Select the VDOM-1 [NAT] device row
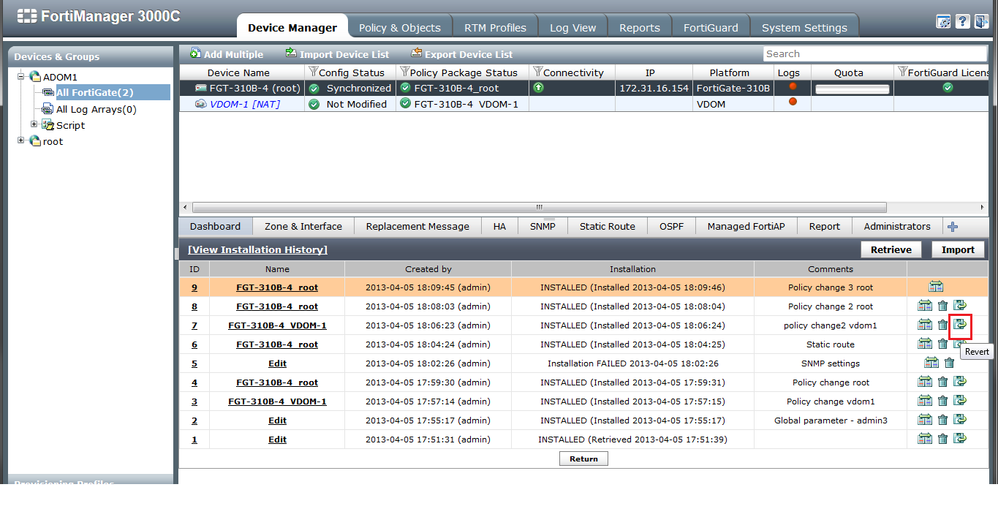The image size is (998, 512). (584, 104)
